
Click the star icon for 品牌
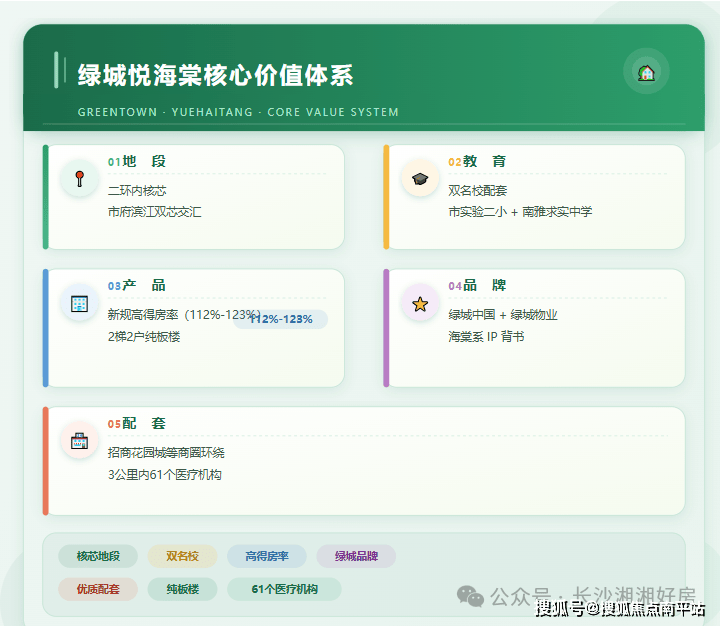(x=420, y=303)
